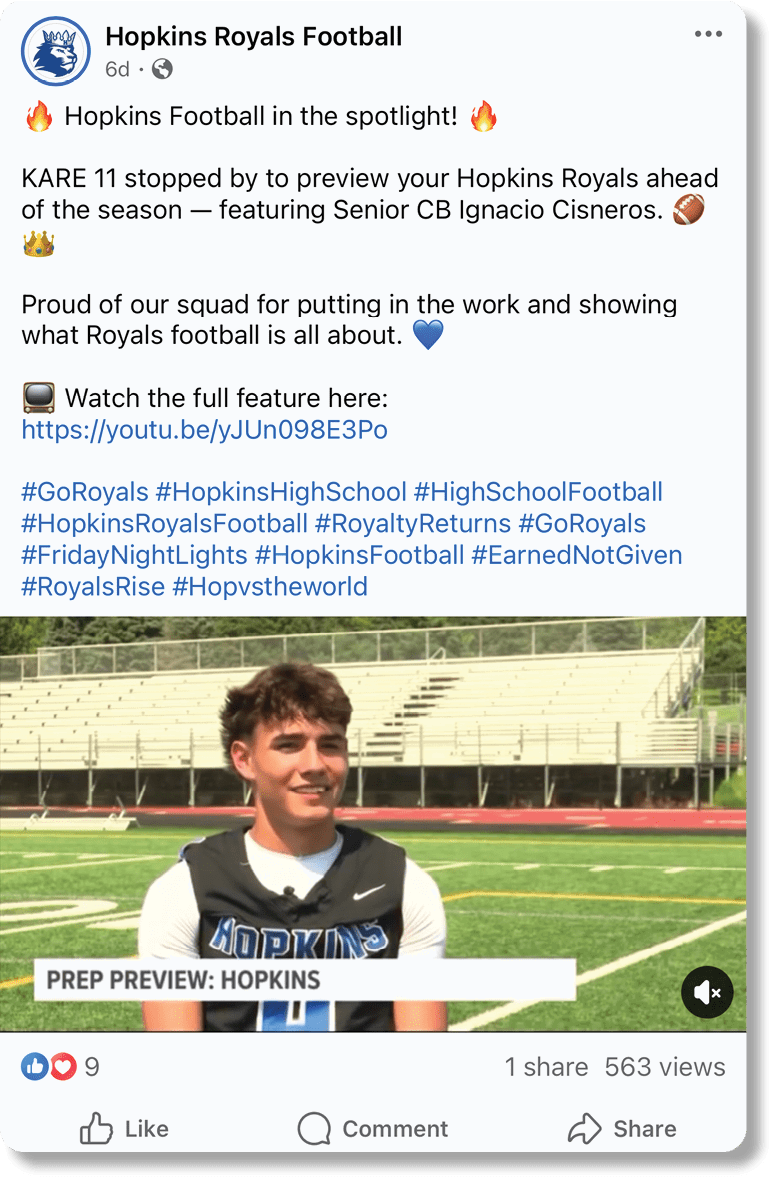Unmute the video with the speaker icon
Screen dimensions: 773x1179
tap(707, 991)
